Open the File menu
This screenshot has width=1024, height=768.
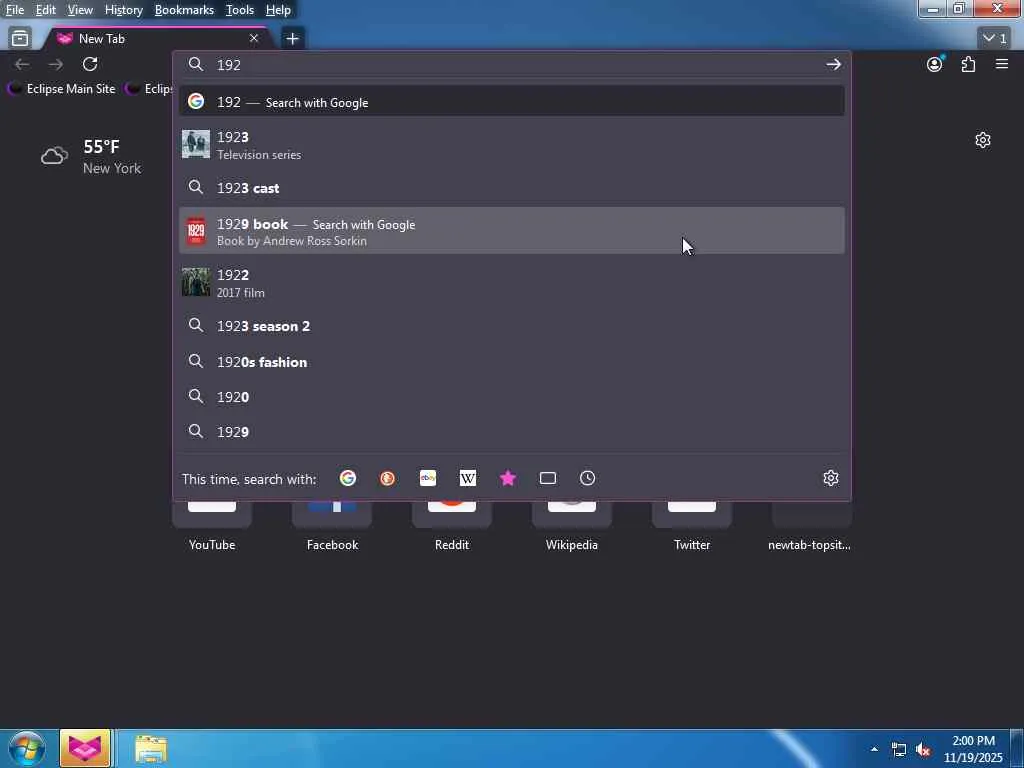[15, 10]
